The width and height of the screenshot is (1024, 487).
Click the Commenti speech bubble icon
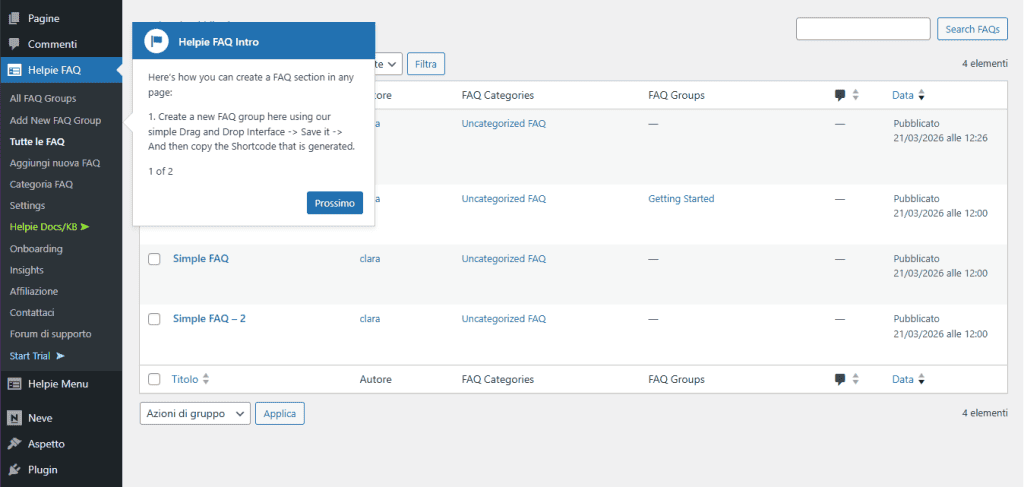[14, 44]
